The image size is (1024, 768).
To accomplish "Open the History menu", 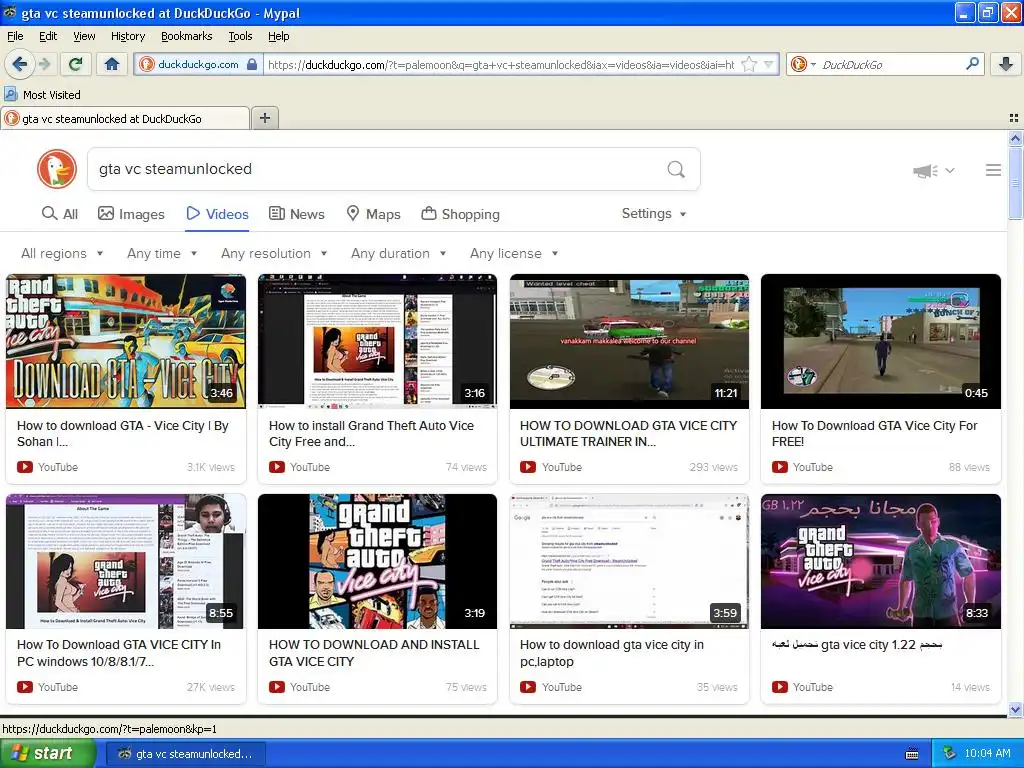I will (x=127, y=36).
